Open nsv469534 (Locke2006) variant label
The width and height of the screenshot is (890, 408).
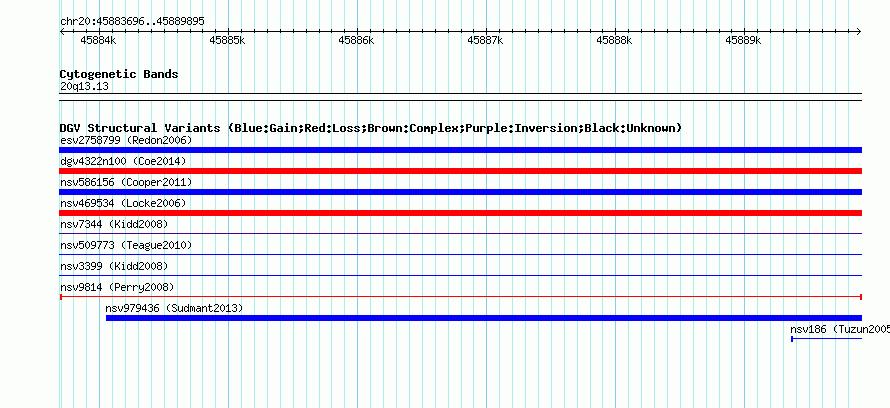tap(123, 203)
